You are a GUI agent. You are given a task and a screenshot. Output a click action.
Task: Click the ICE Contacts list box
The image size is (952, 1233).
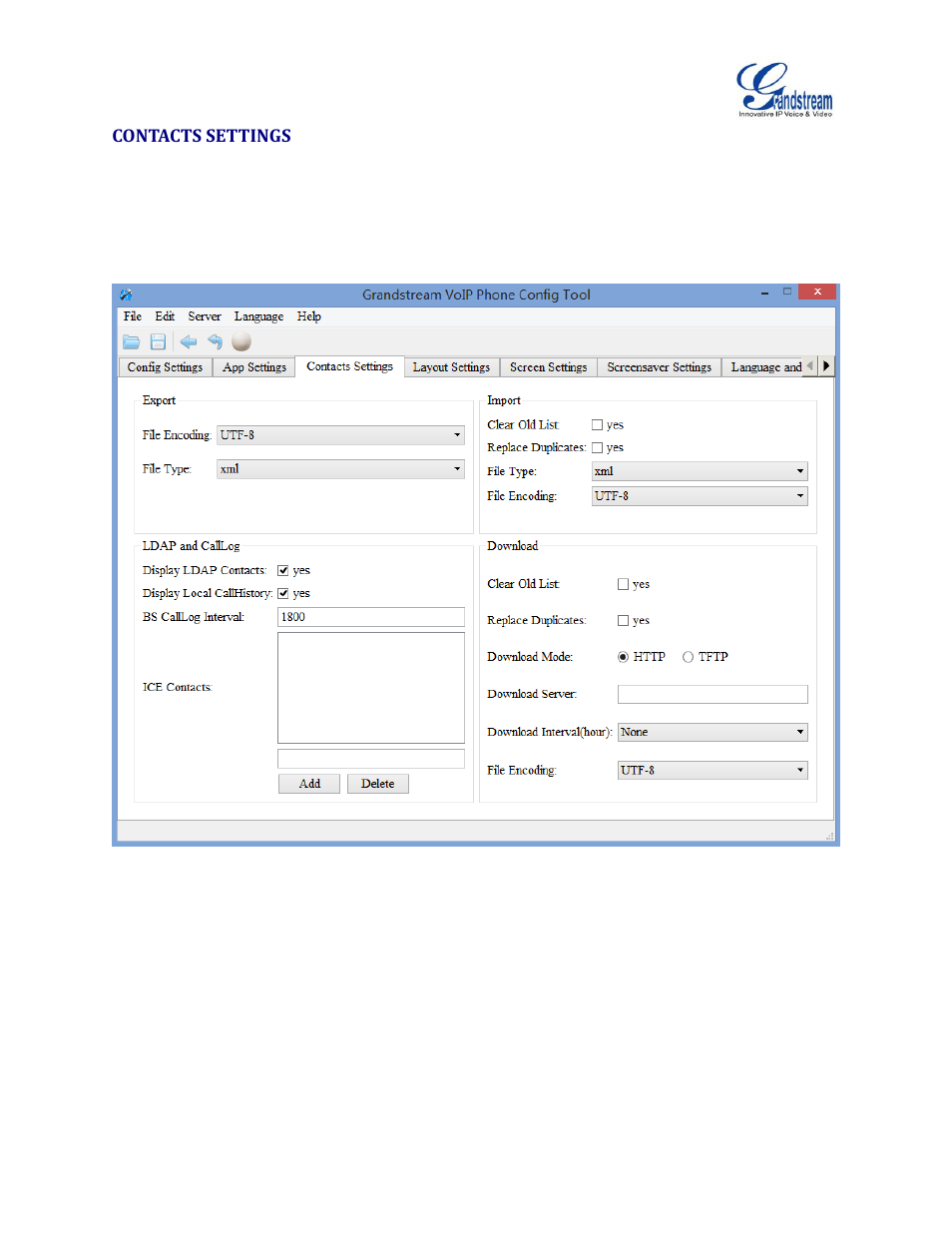[x=371, y=688]
